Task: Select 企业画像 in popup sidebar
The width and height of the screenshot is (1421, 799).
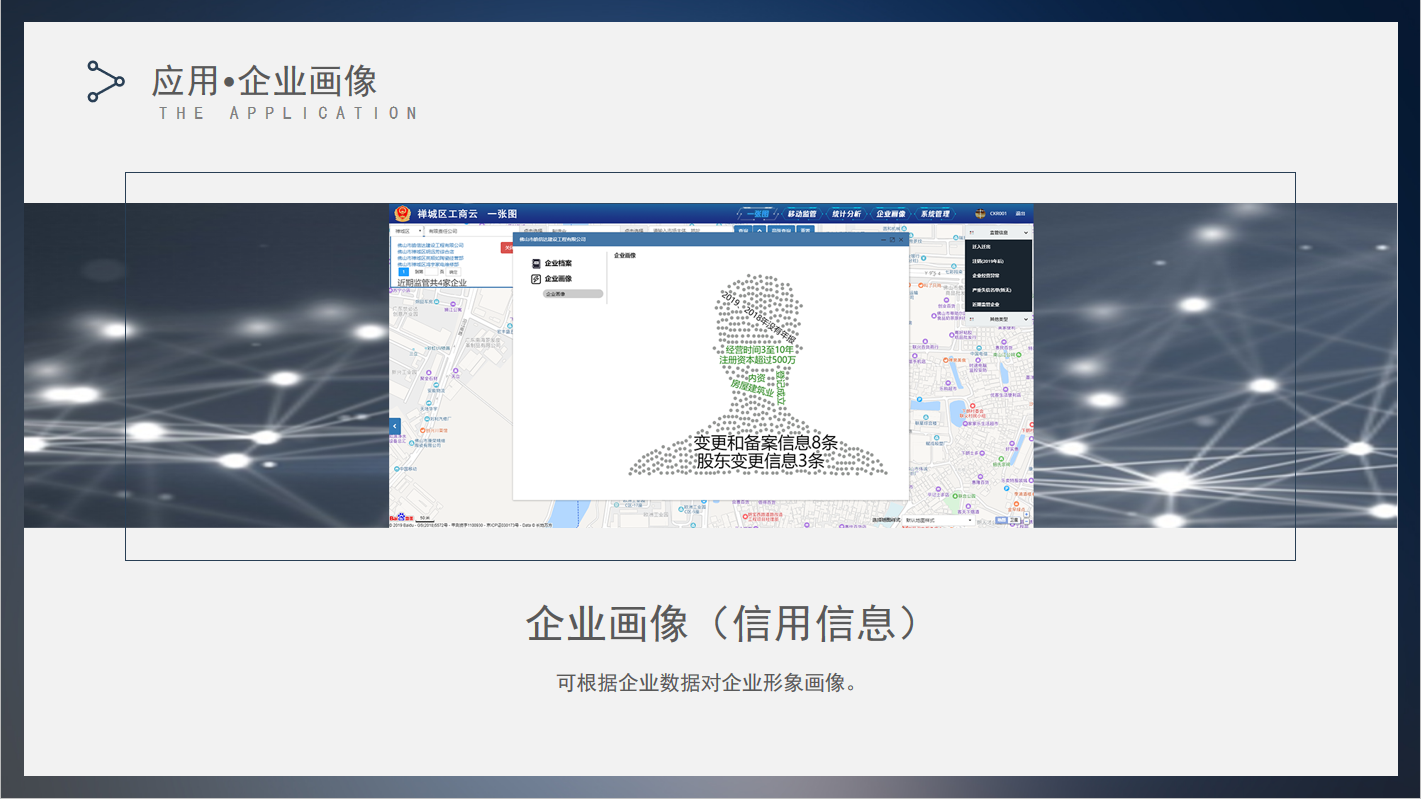Action: click(x=558, y=279)
